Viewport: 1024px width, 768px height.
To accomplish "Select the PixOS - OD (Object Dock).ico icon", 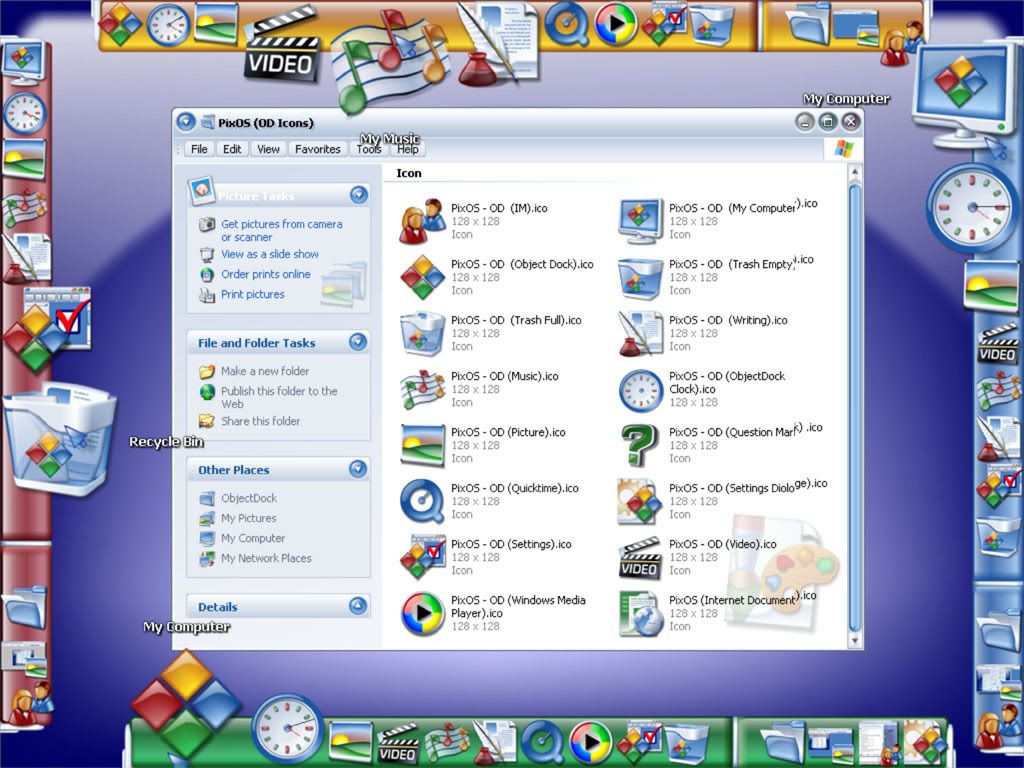I will [423, 278].
